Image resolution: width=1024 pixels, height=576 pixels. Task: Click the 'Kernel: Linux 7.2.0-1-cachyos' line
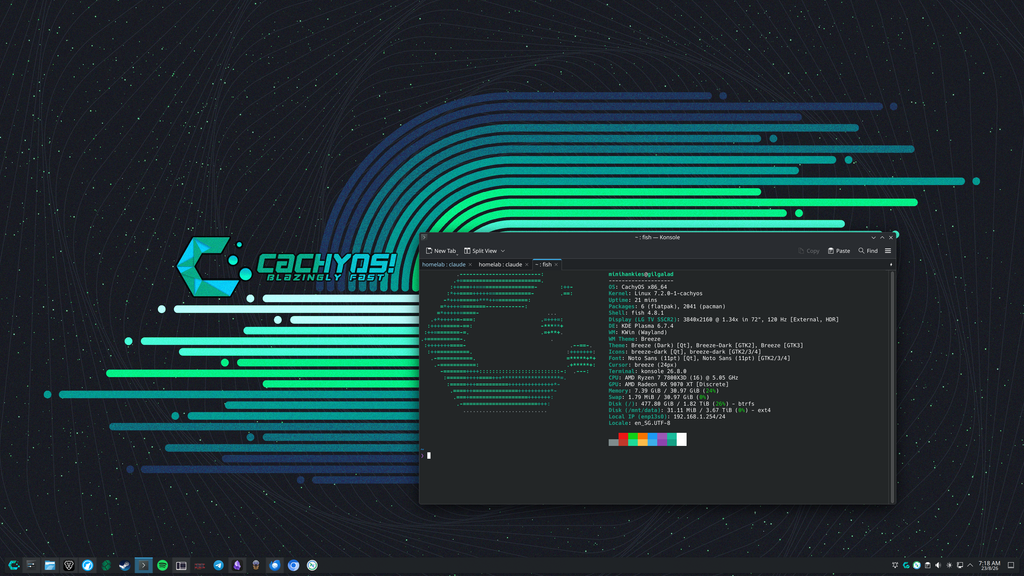[x=656, y=294]
